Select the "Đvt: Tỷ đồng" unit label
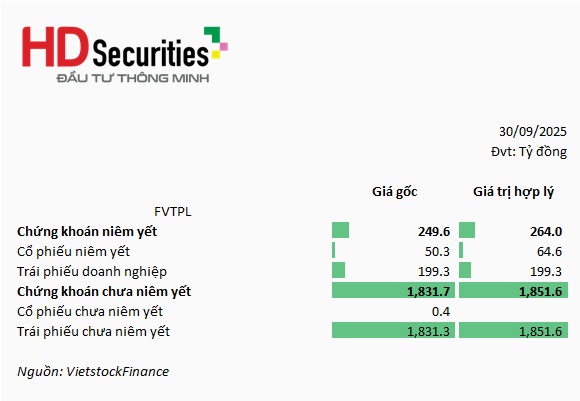Screen dimensions: 580x401 click(529, 152)
